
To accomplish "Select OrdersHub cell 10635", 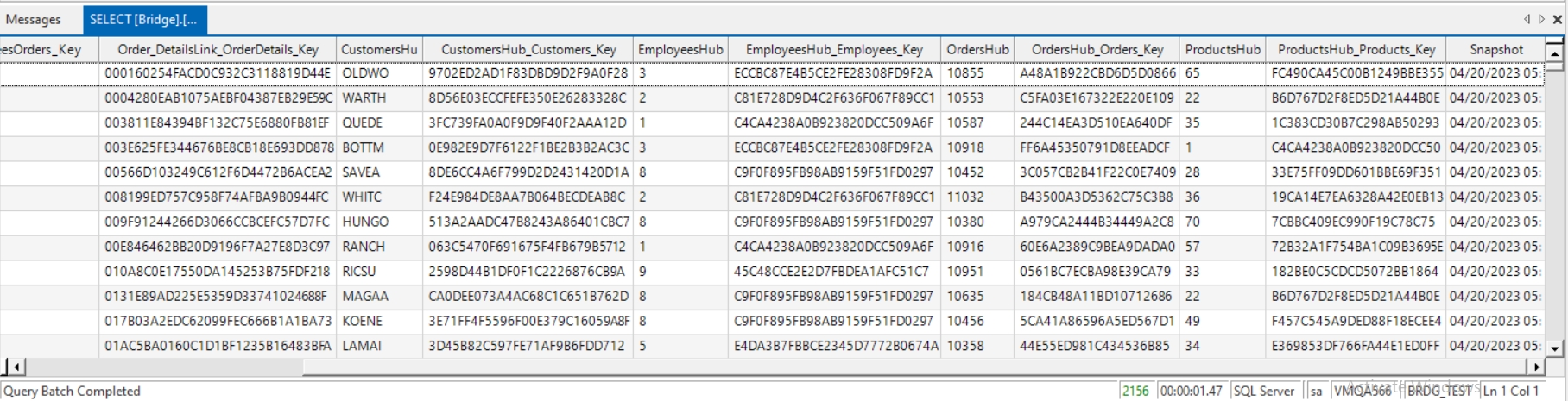I will [977, 296].
